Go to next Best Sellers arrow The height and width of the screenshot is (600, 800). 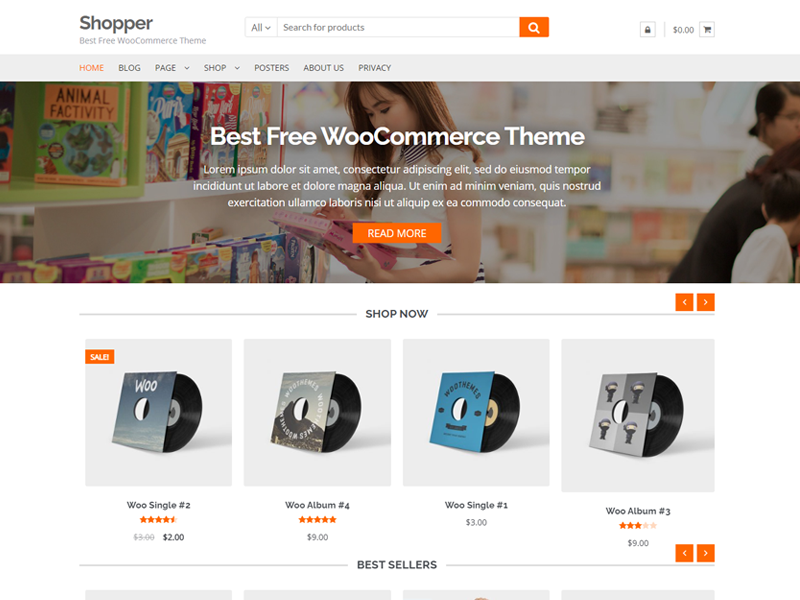click(x=706, y=553)
